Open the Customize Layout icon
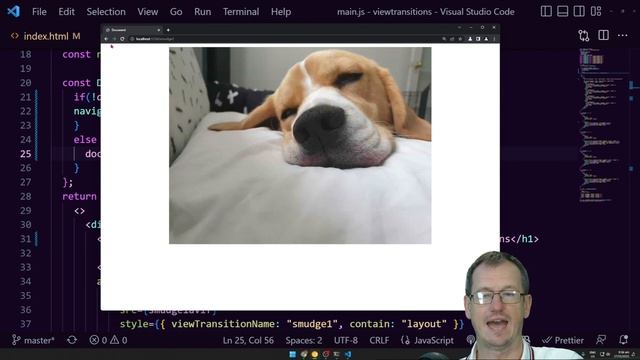The image size is (640, 360). pyautogui.click(x=596, y=11)
